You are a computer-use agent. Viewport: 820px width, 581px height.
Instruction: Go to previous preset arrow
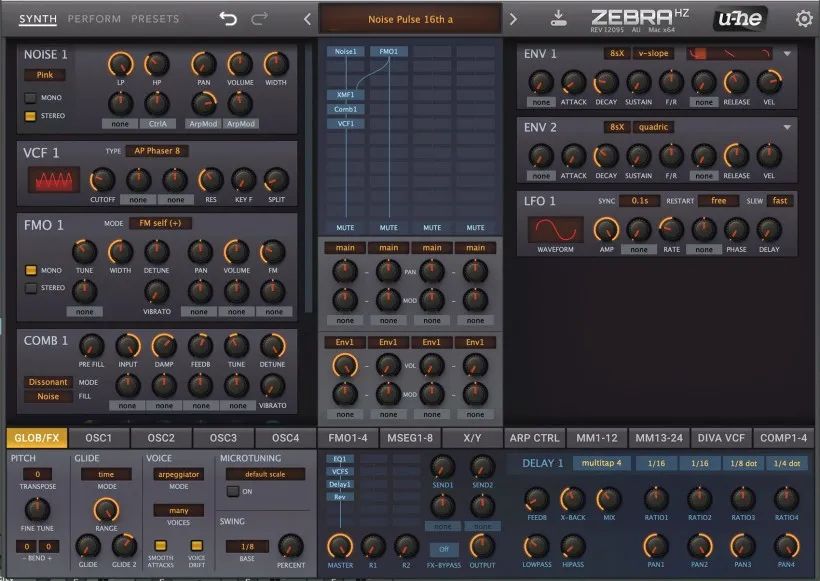(307, 19)
